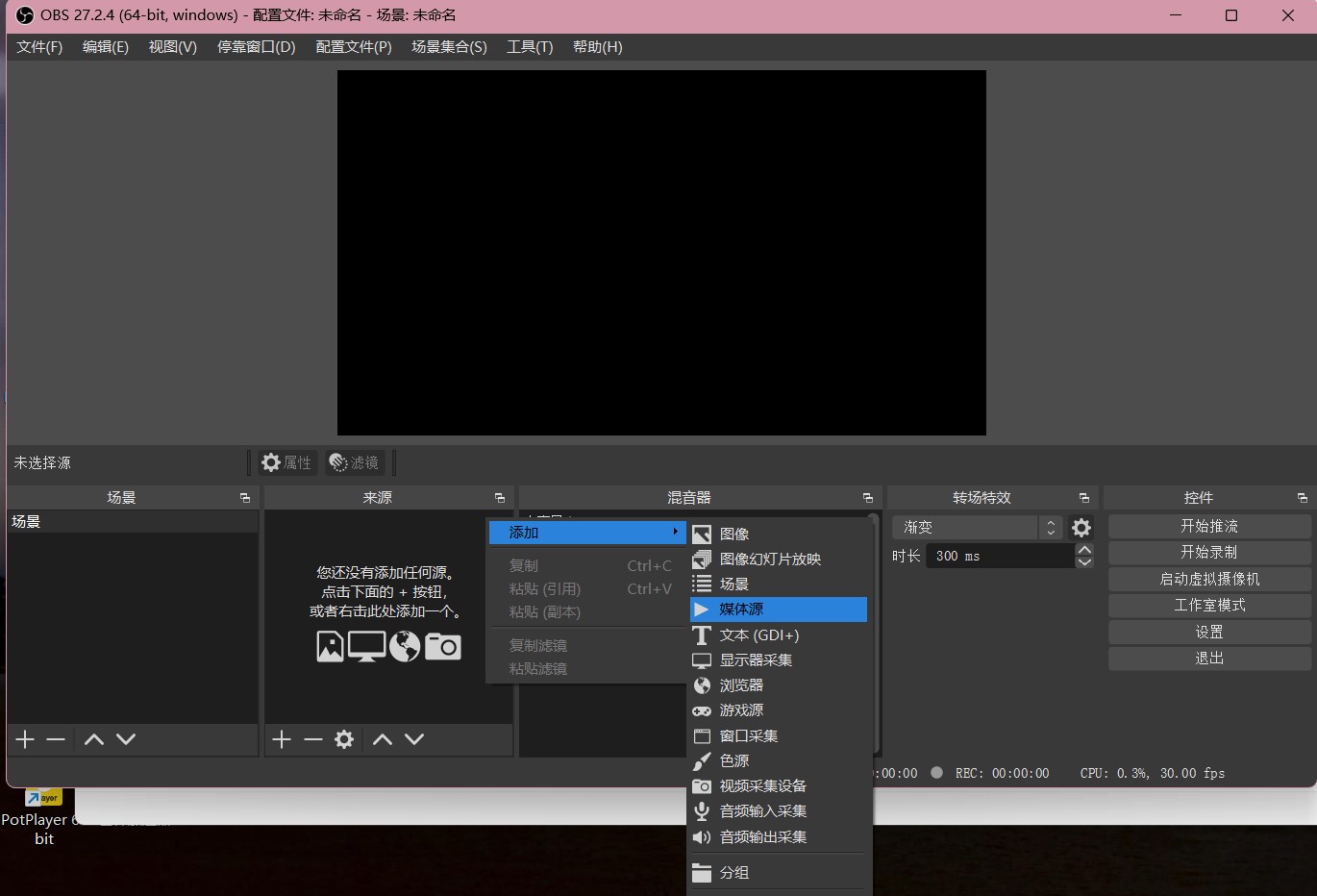Image resolution: width=1317 pixels, height=896 pixels.
Task: Open transition settings via the gear icon
Action: [x=1081, y=528]
